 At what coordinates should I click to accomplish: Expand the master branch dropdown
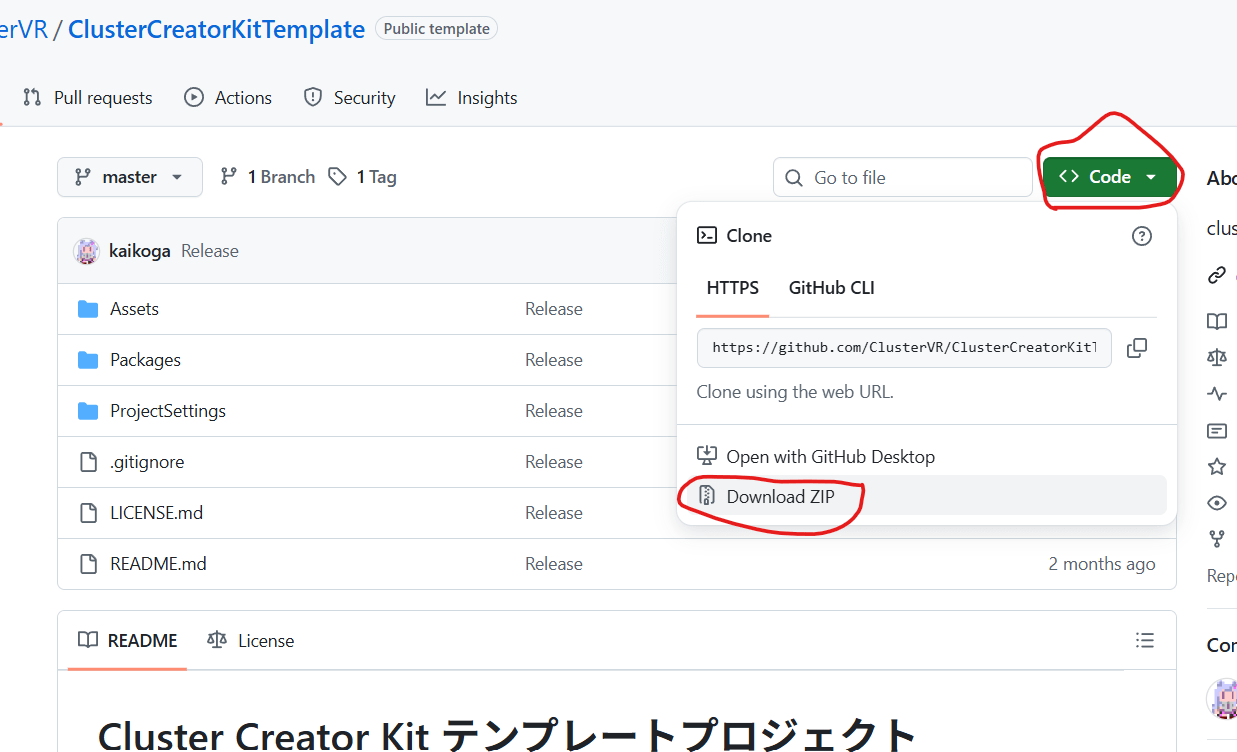point(129,177)
